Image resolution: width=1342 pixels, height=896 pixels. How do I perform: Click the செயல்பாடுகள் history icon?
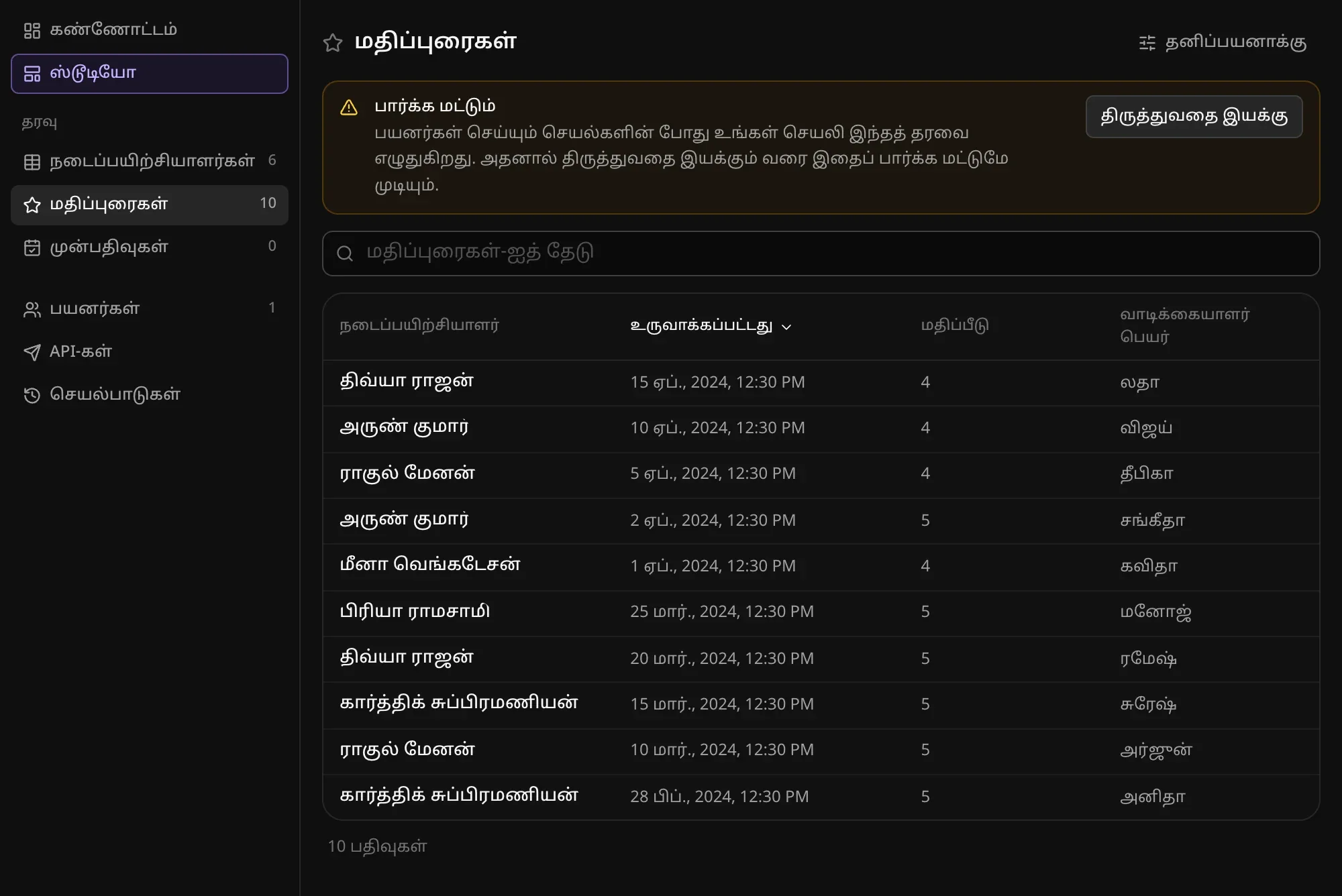(32, 396)
